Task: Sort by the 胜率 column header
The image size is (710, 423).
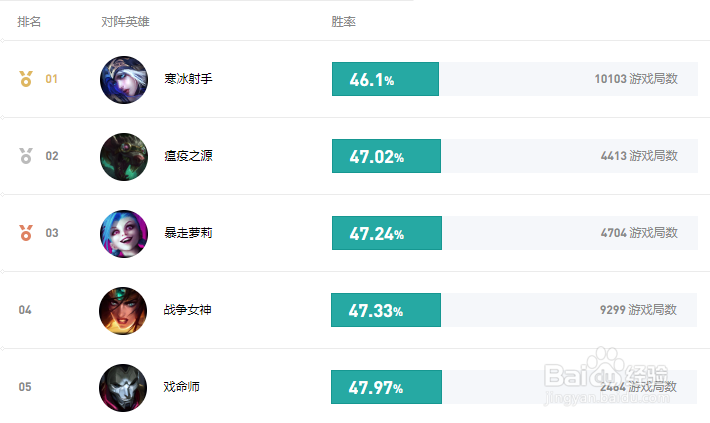Action: click(x=343, y=22)
